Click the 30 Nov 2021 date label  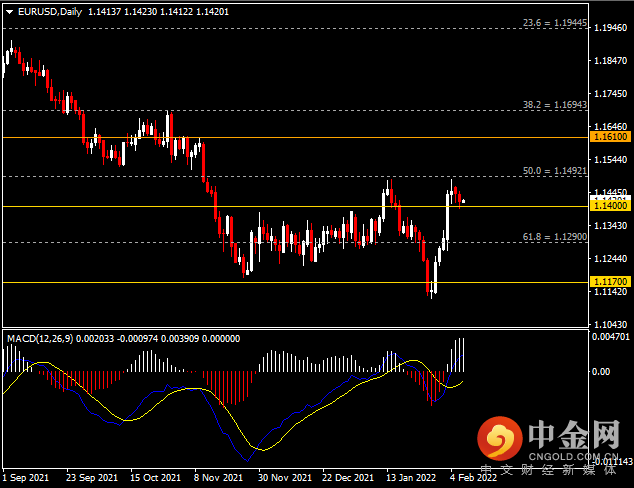tap(285, 477)
